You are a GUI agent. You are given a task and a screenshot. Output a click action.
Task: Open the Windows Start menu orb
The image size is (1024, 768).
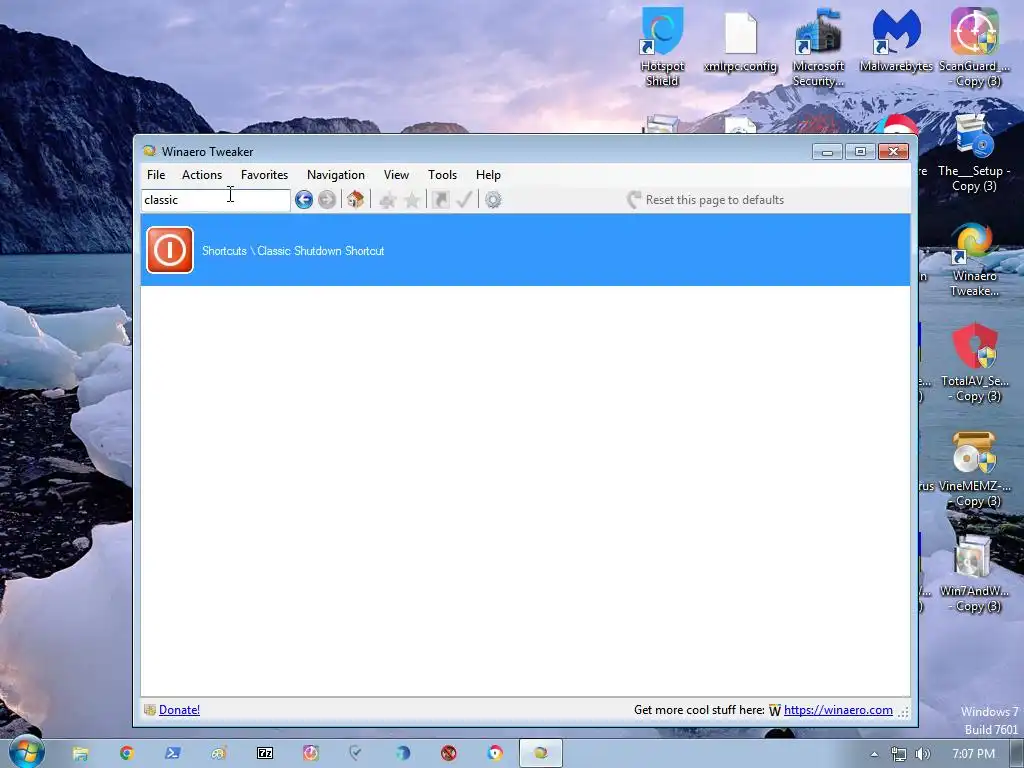[x=26, y=752]
